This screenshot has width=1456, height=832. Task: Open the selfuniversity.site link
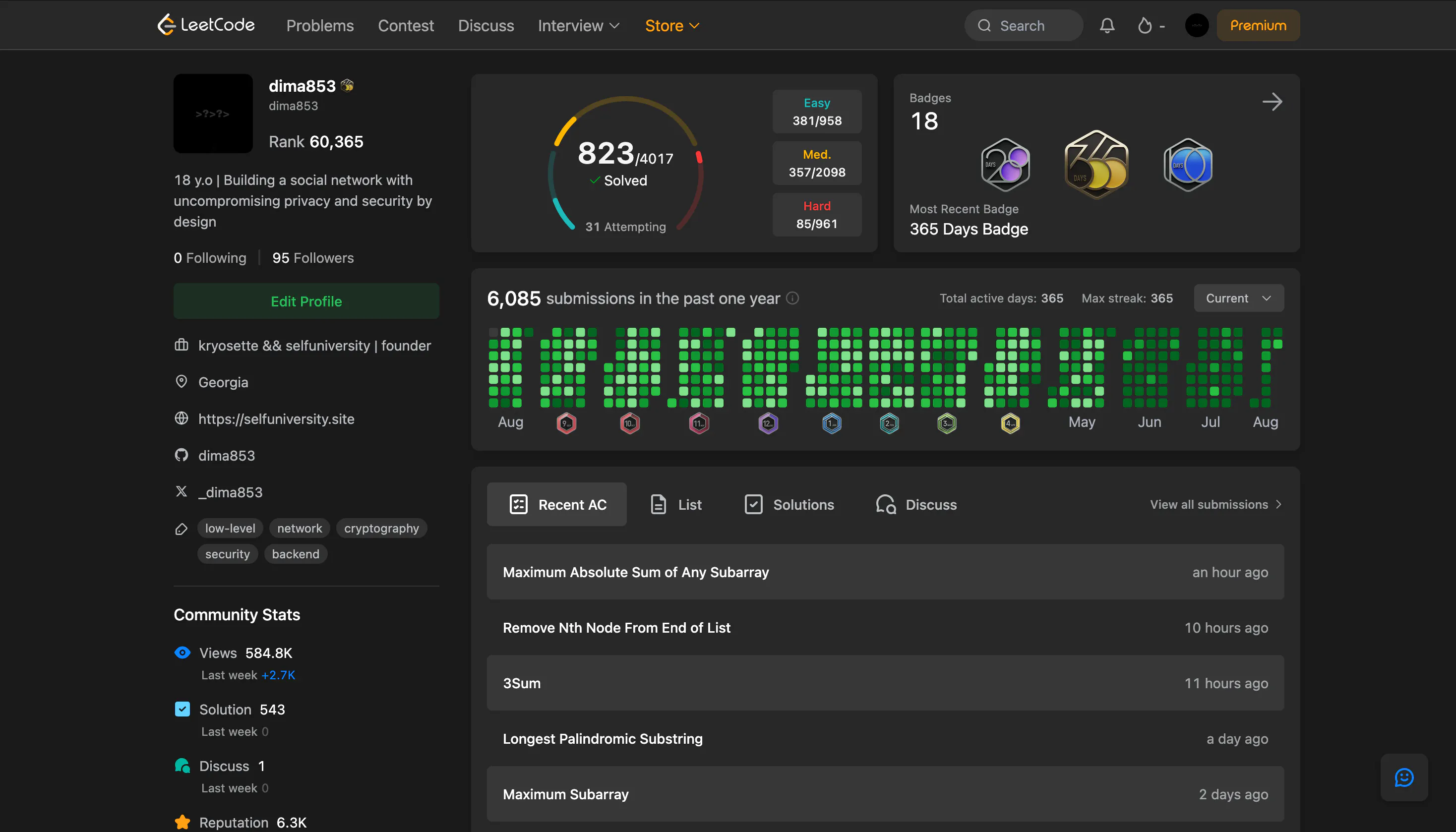coord(276,419)
